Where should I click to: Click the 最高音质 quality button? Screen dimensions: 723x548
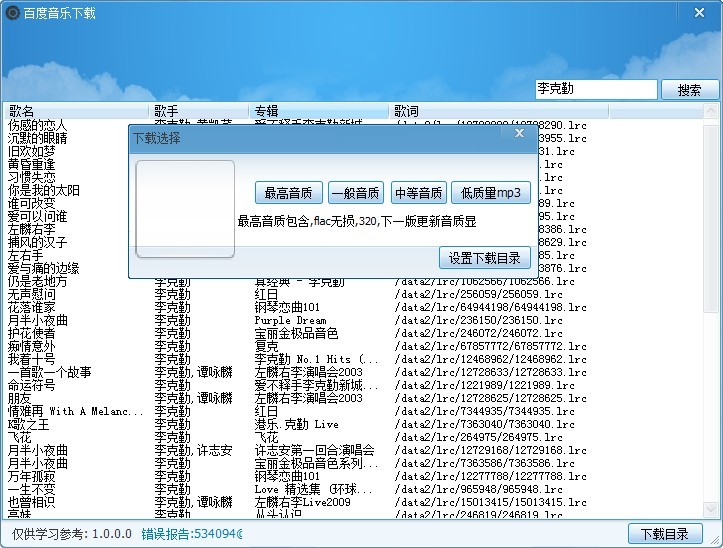[x=289, y=193]
